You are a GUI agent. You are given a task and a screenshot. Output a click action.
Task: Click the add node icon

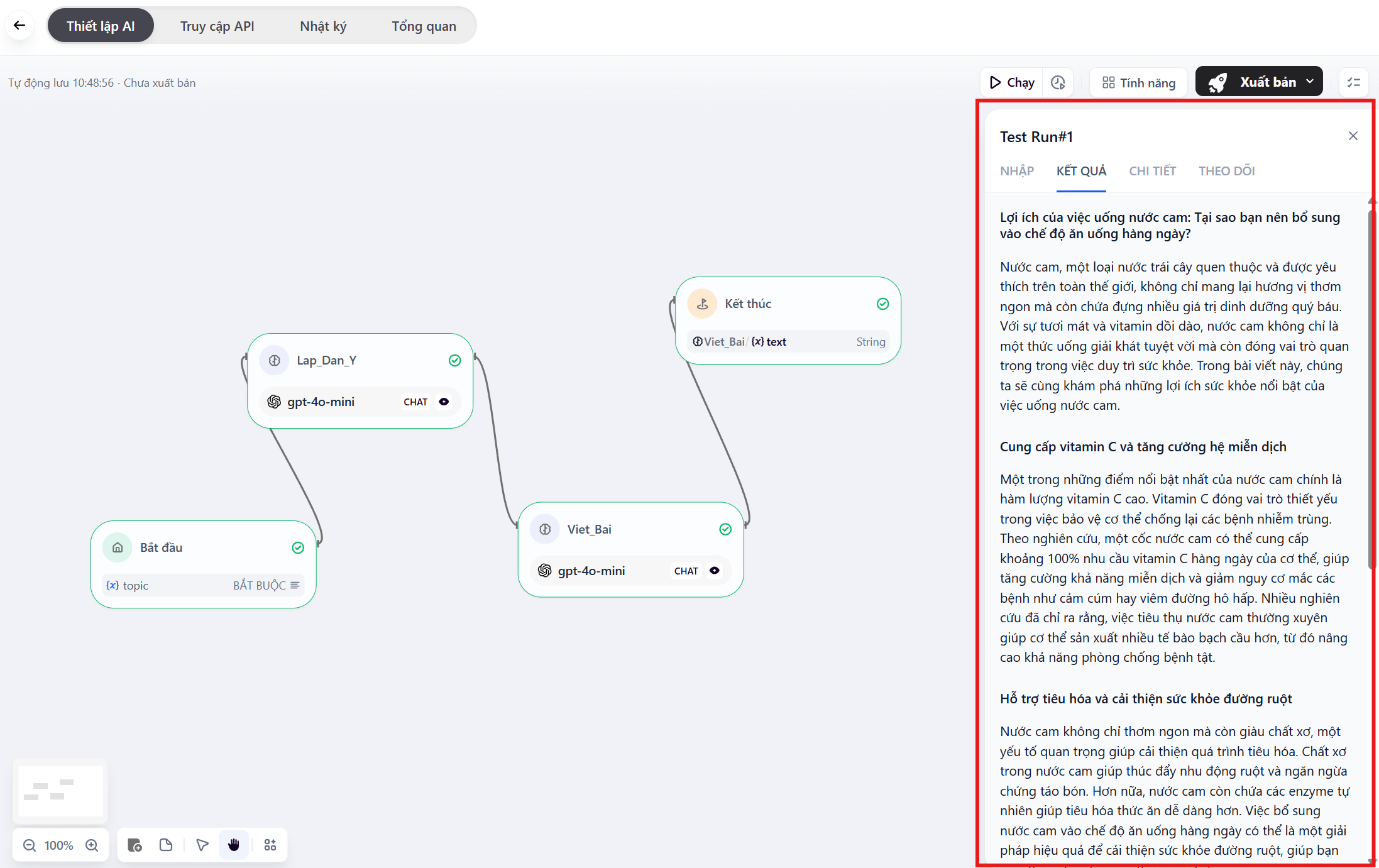click(x=135, y=845)
